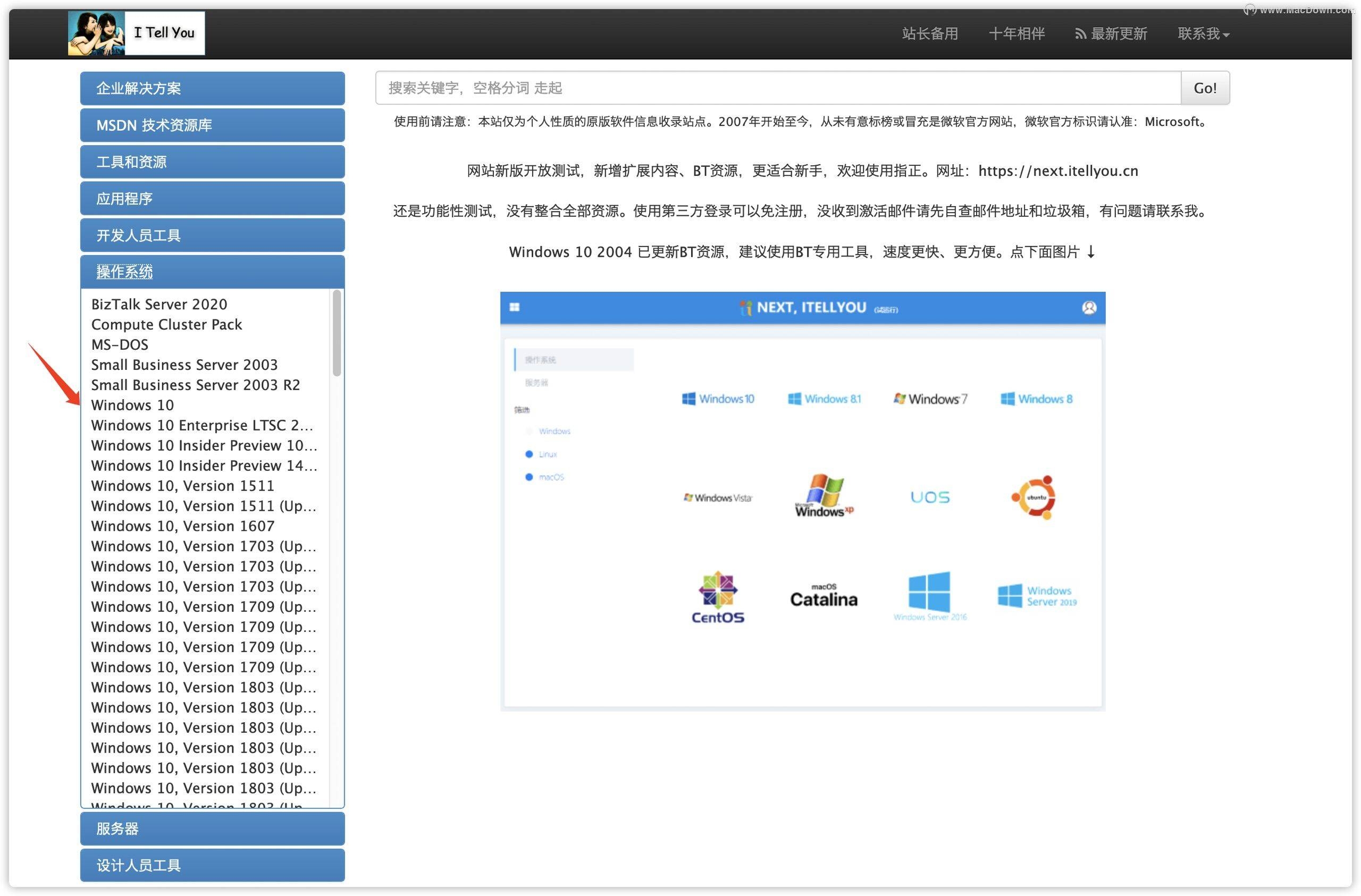
Task: Open the 联系我 dropdown menu
Action: tap(1202, 33)
